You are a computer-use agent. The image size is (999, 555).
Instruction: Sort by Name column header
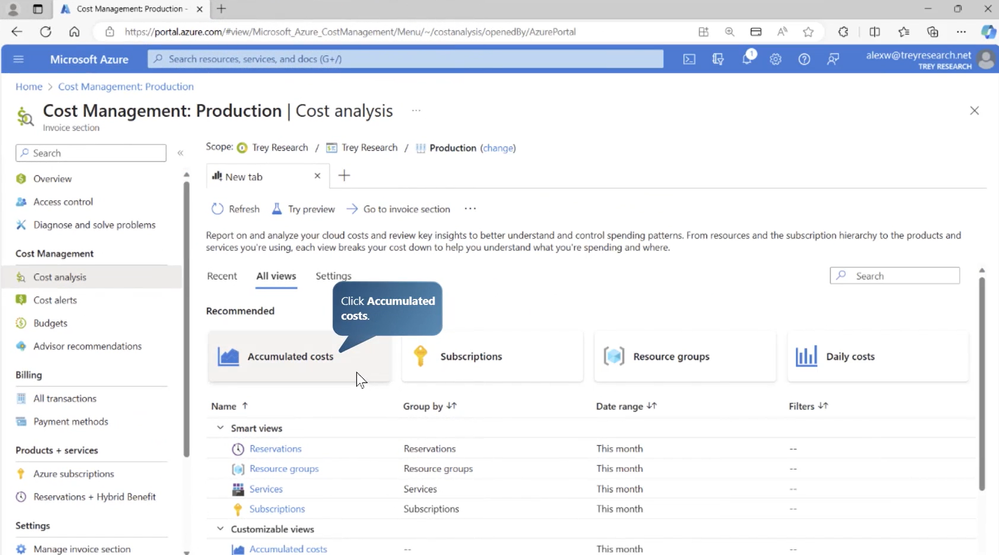(x=229, y=406)
